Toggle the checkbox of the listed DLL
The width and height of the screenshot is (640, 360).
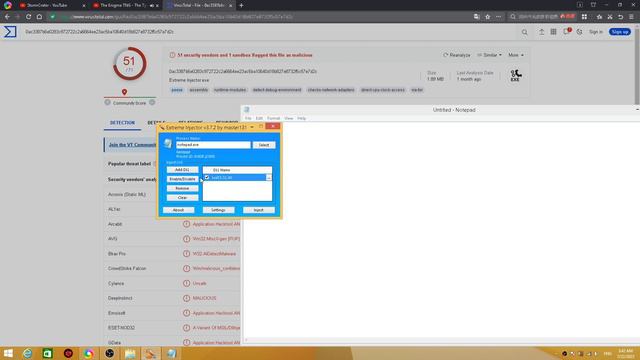(x=207, y=178)
